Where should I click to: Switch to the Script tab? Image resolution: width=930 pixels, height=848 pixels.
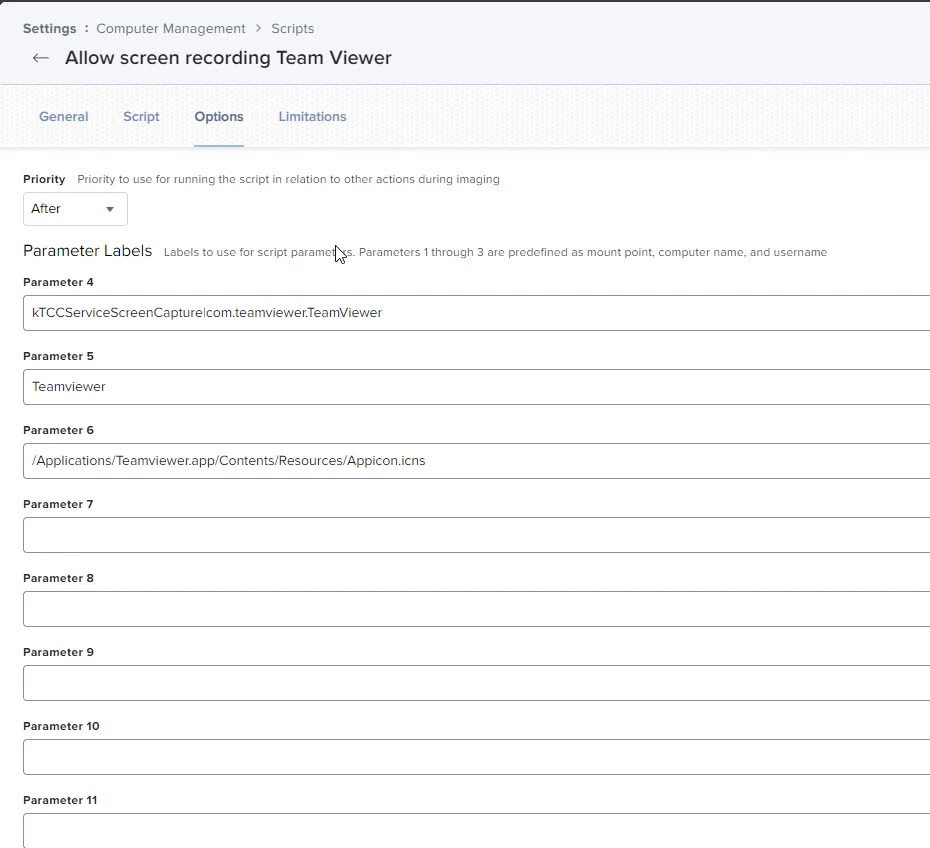[141, 116]
